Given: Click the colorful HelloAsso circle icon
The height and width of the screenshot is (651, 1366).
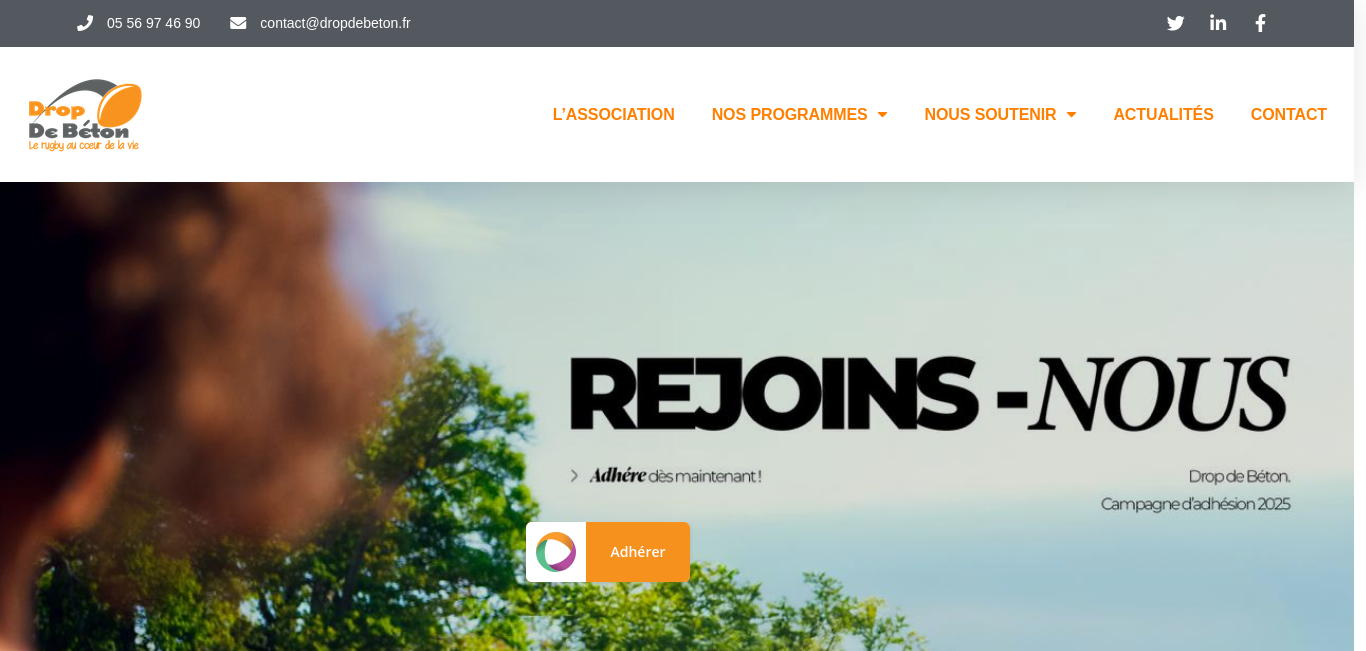Looking at the screenshot, I should [x=556, y=552].
